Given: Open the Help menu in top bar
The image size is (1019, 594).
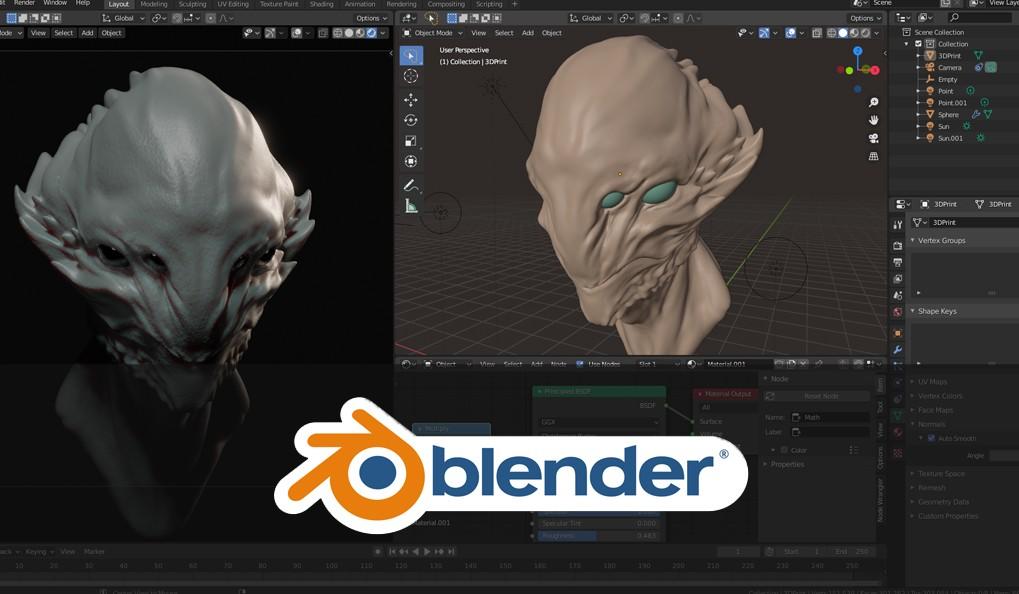Looking at the screenshot, I should (83, 3).
